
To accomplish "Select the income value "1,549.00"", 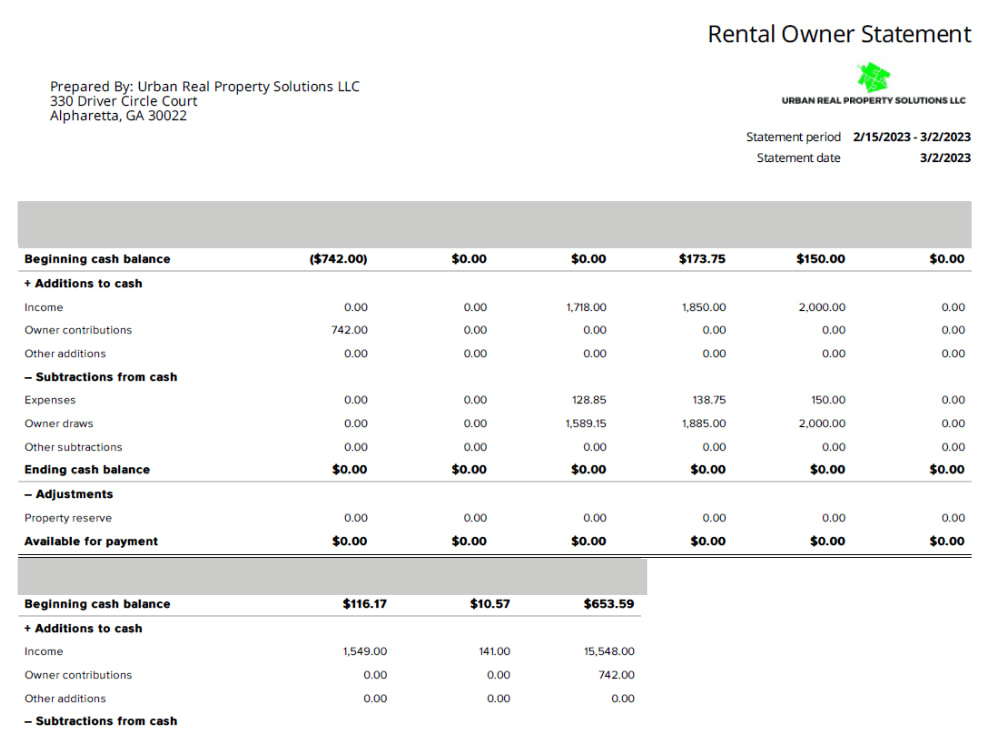I will click(365, 652).
